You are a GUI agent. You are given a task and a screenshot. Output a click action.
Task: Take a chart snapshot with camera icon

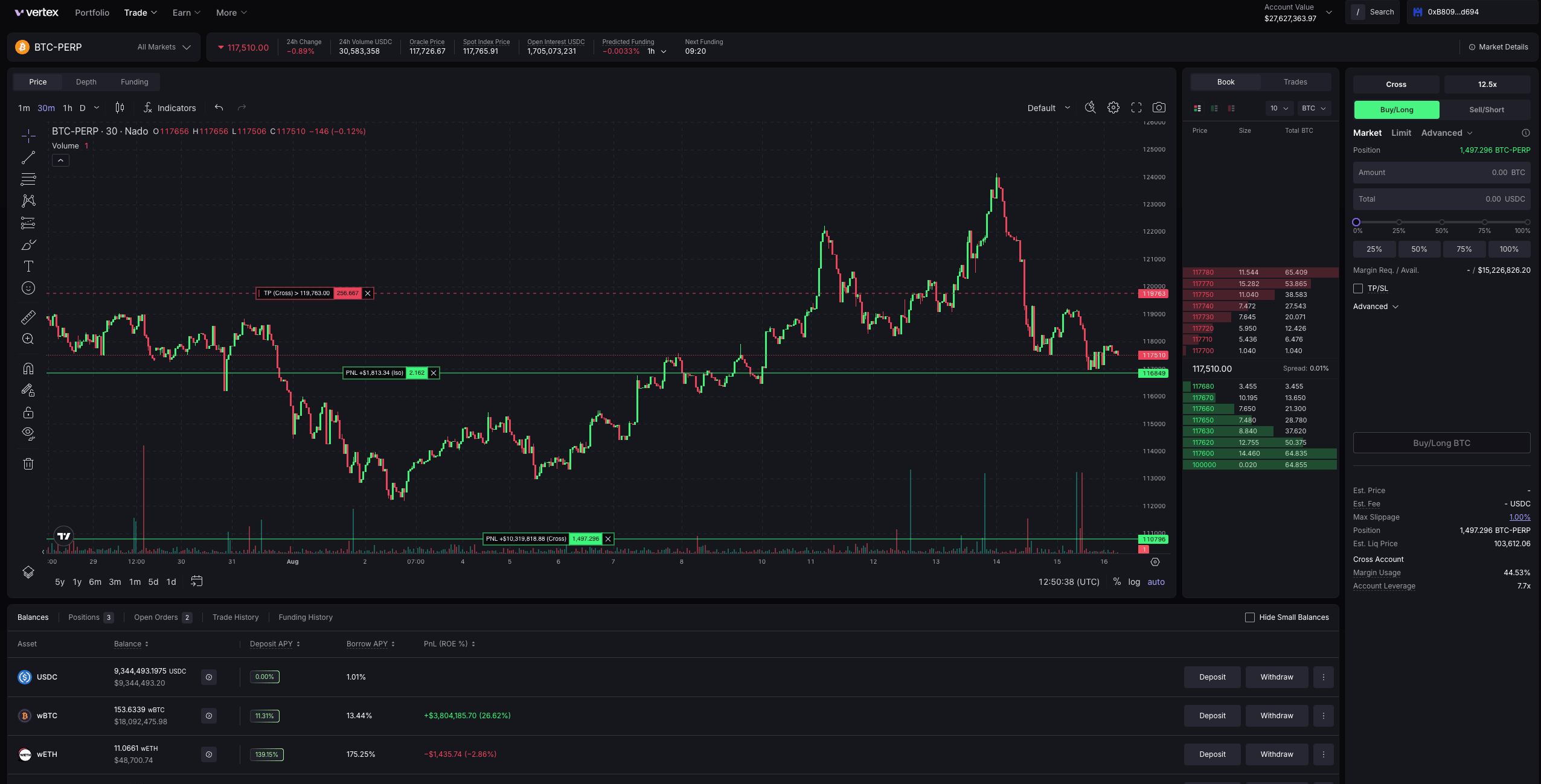point(1159,107)
